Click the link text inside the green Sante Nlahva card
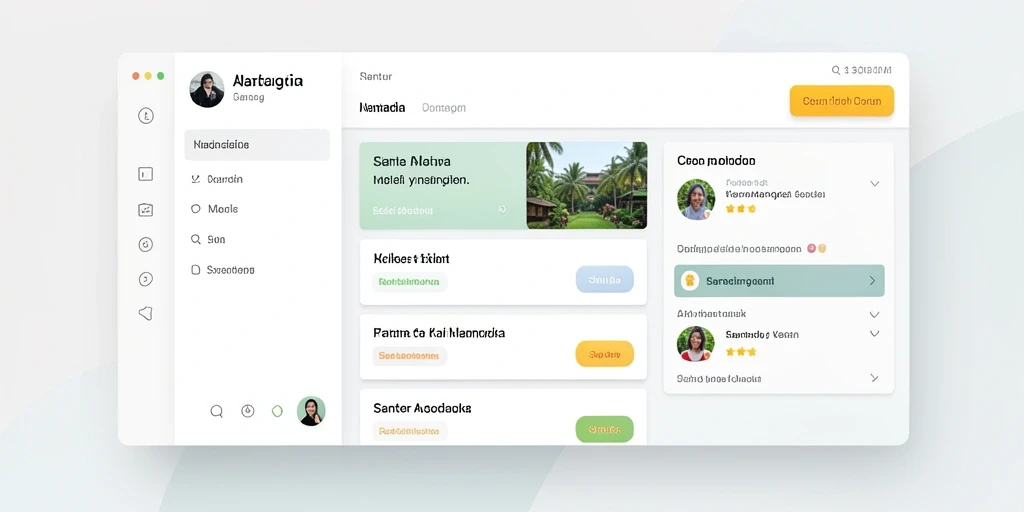This screenshot has width=1024, height=512. (x=402, y=210)
